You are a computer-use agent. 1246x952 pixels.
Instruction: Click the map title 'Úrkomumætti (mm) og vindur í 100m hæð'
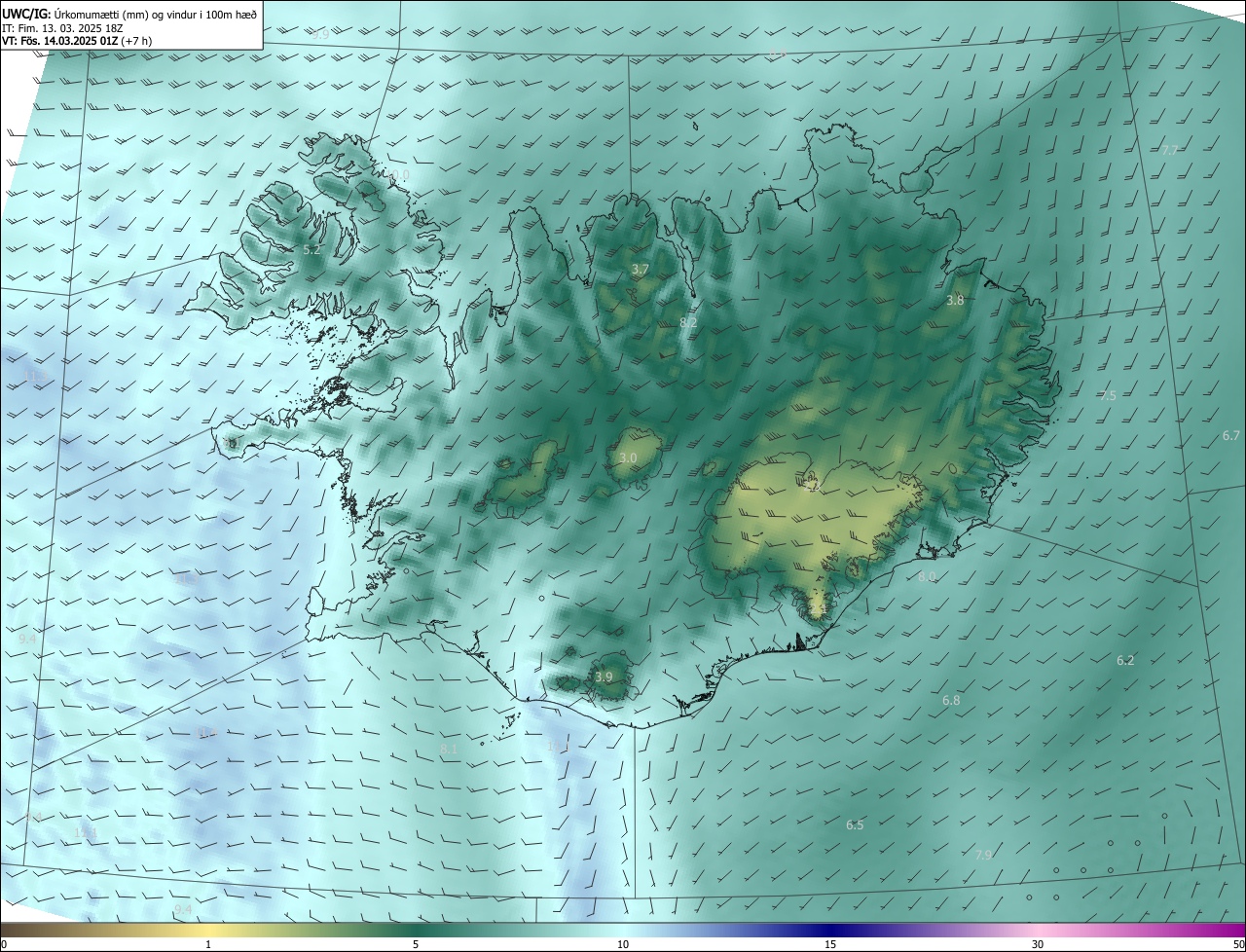click(156, 14)
